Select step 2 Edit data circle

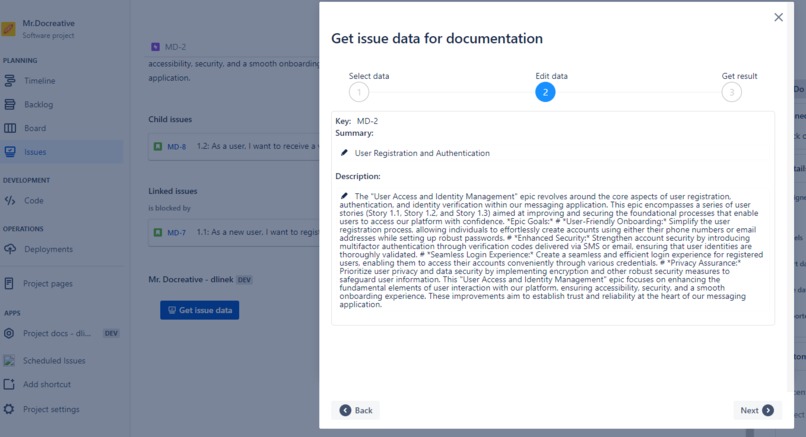pos(545,93)
